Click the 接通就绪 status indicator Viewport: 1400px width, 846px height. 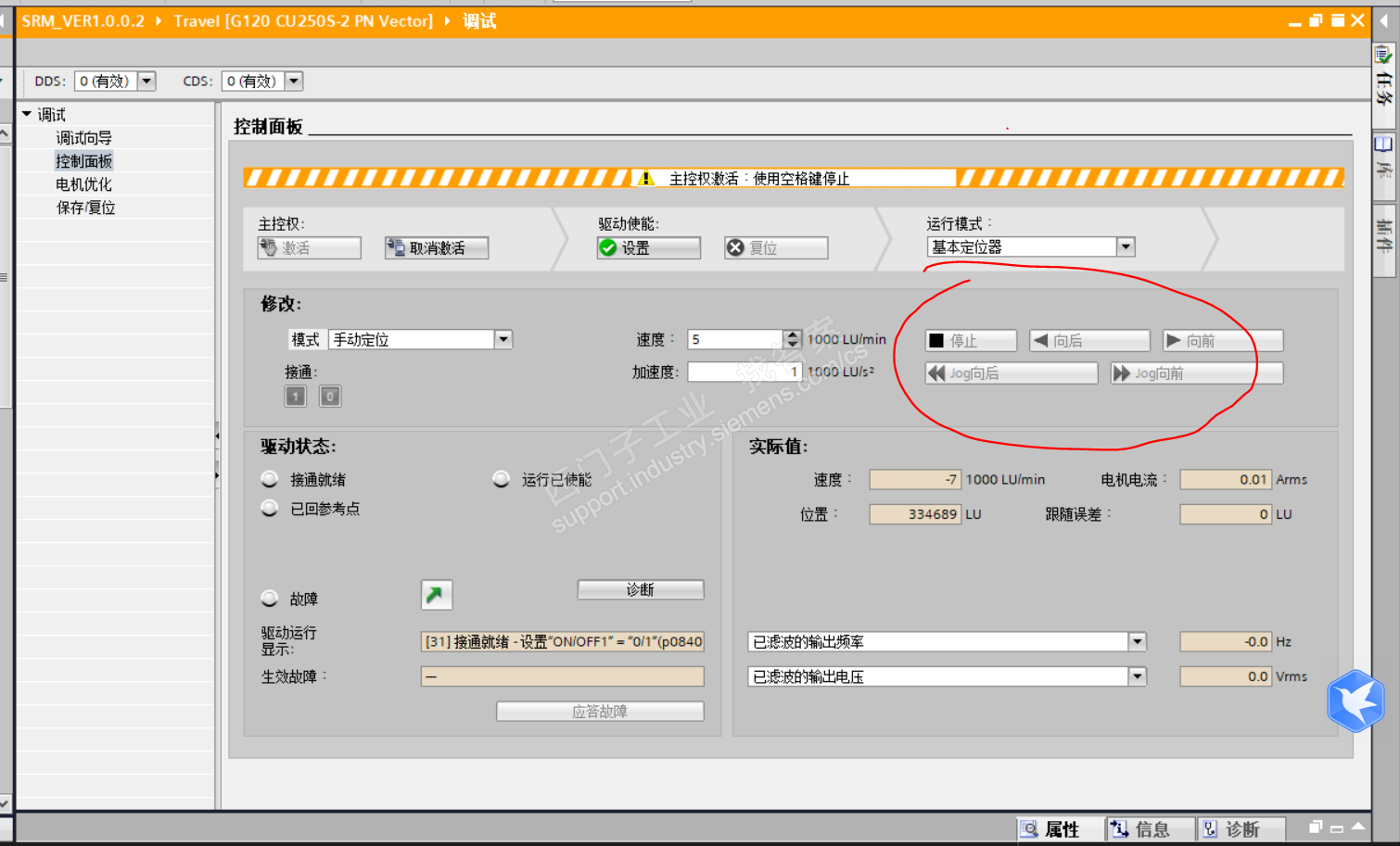pos(270,479)
